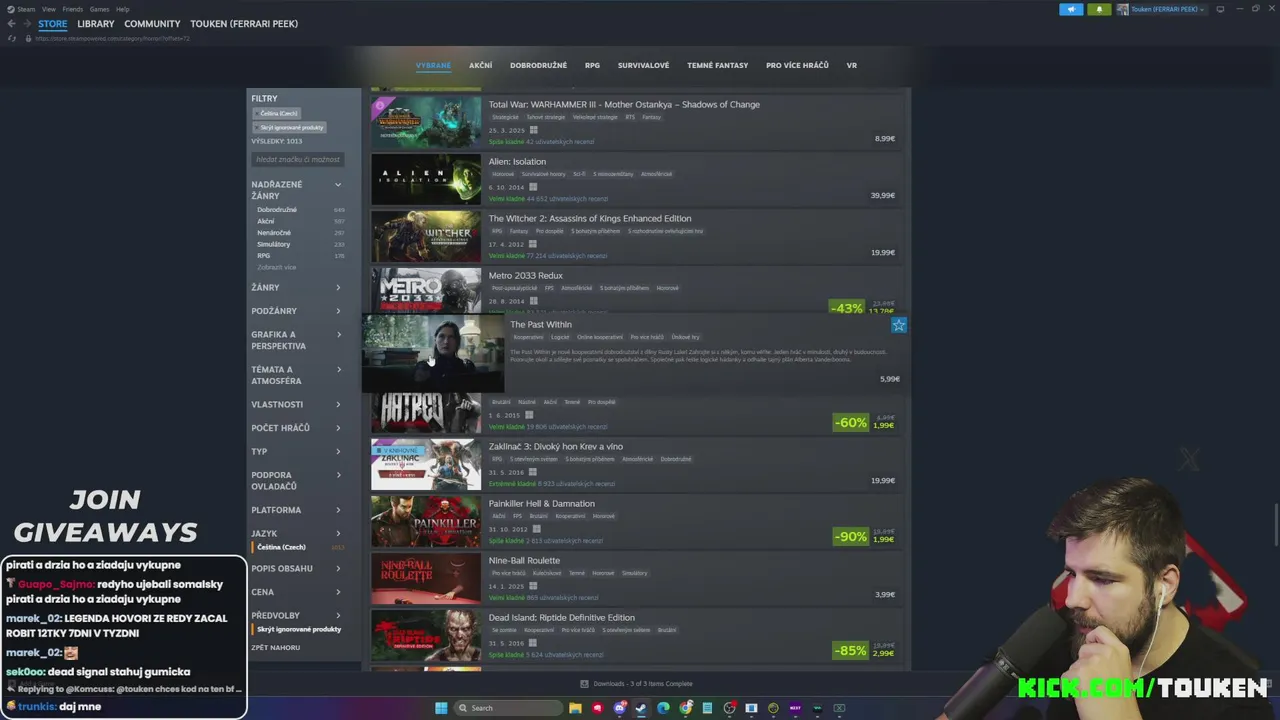Open the Friends menu
The height and width of the screenshot is (720, 1280).
[73, 9]
